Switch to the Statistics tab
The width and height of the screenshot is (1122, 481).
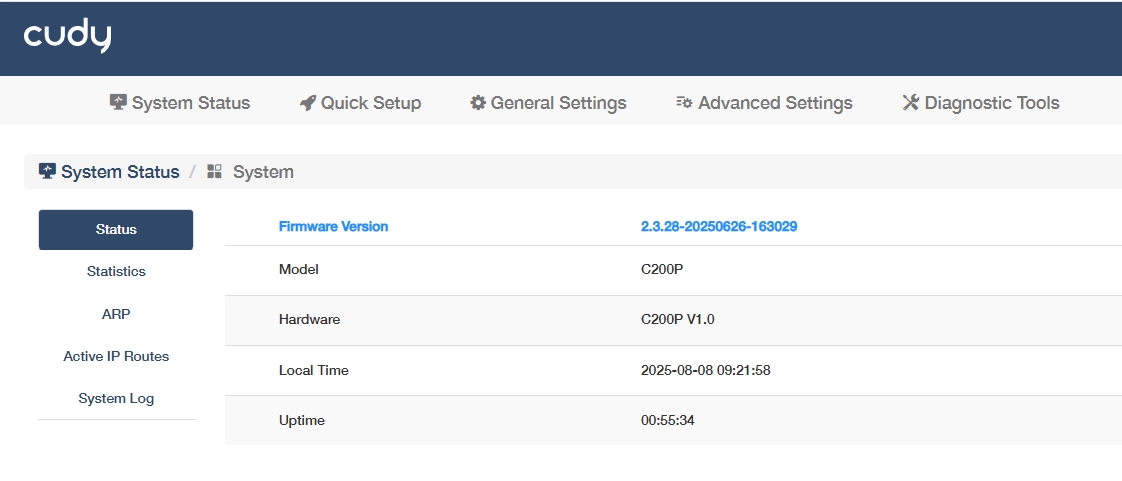click(116, 271)
